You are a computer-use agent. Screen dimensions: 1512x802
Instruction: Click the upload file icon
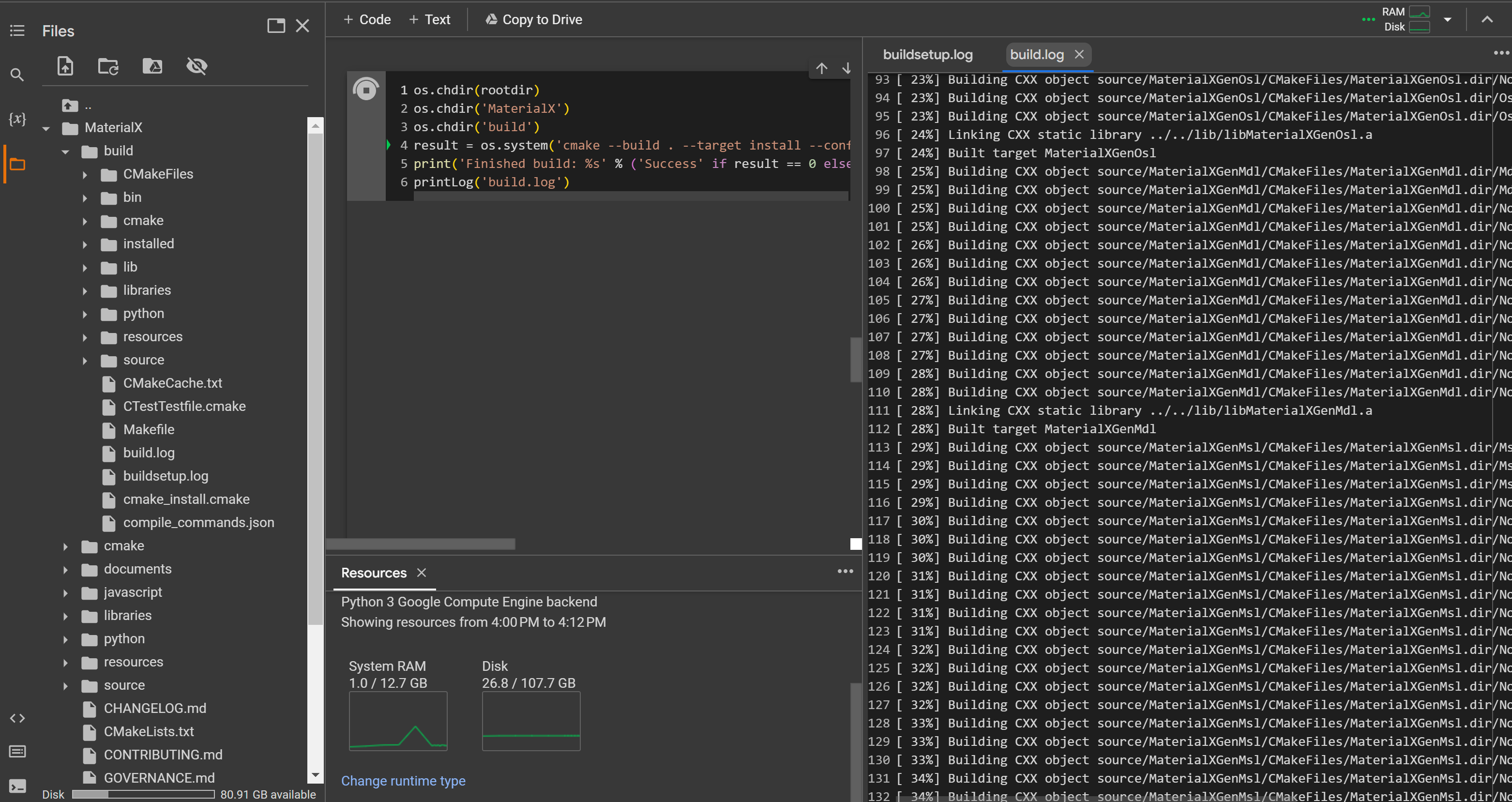tap(65, 66)
